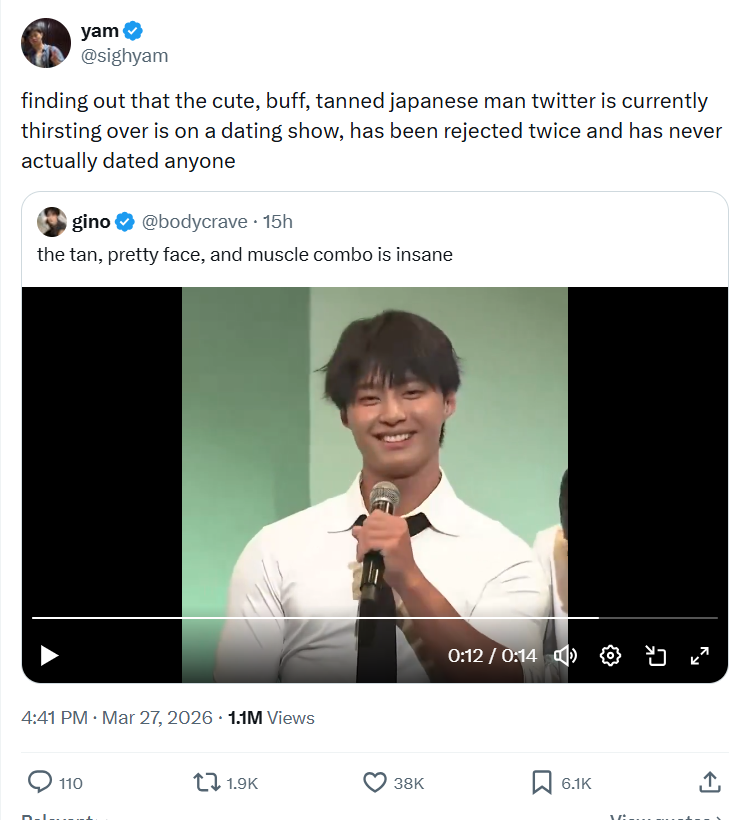The image size is (746, 820).
Task: Open gino's quoted tweet profile name
Action: (x=91, y=221)
